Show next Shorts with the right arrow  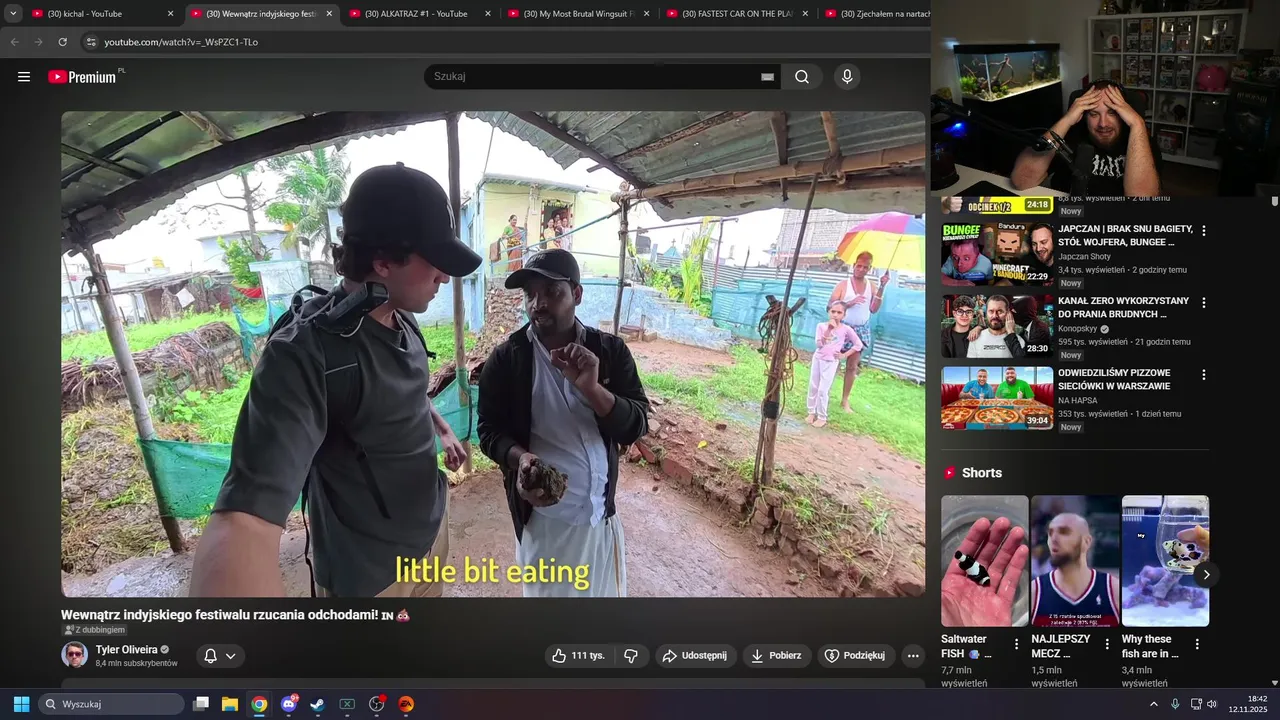click(1206, 574)
